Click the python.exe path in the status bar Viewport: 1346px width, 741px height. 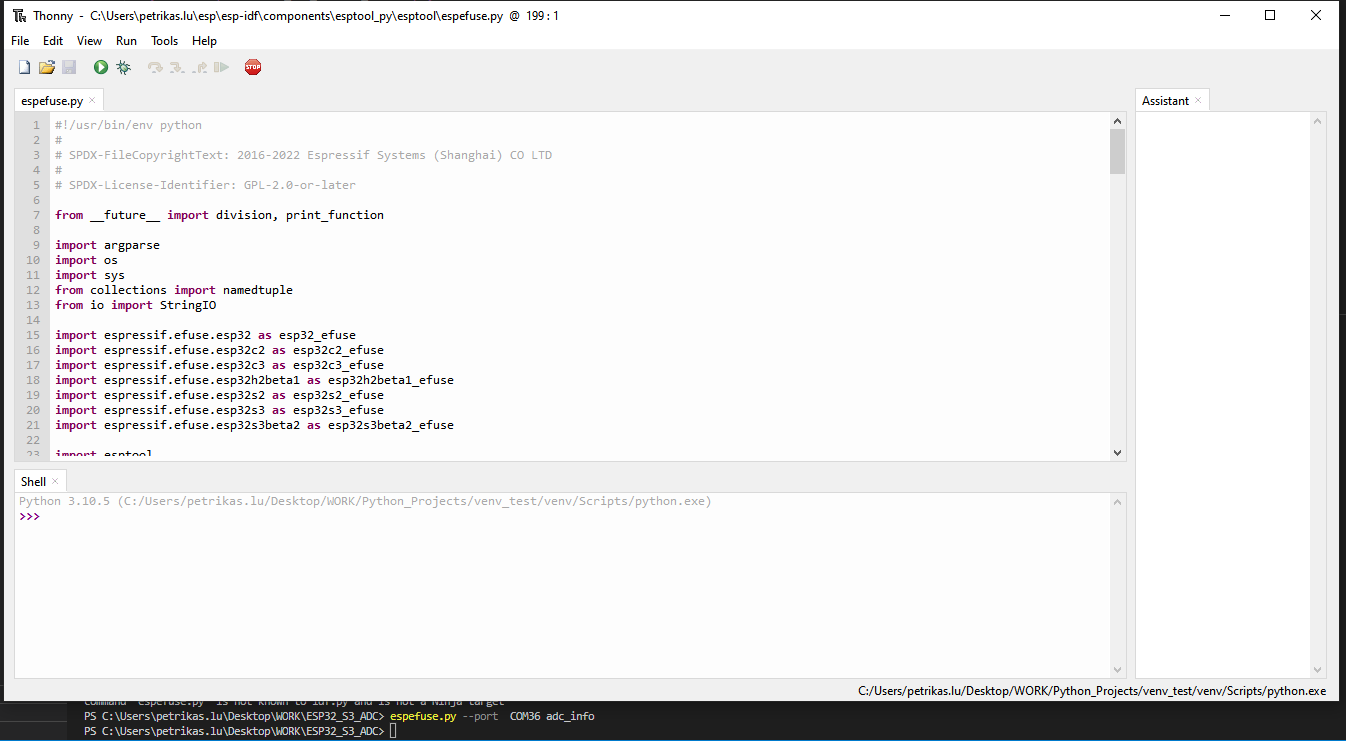pyautogui.click(x=1090, y=690)
